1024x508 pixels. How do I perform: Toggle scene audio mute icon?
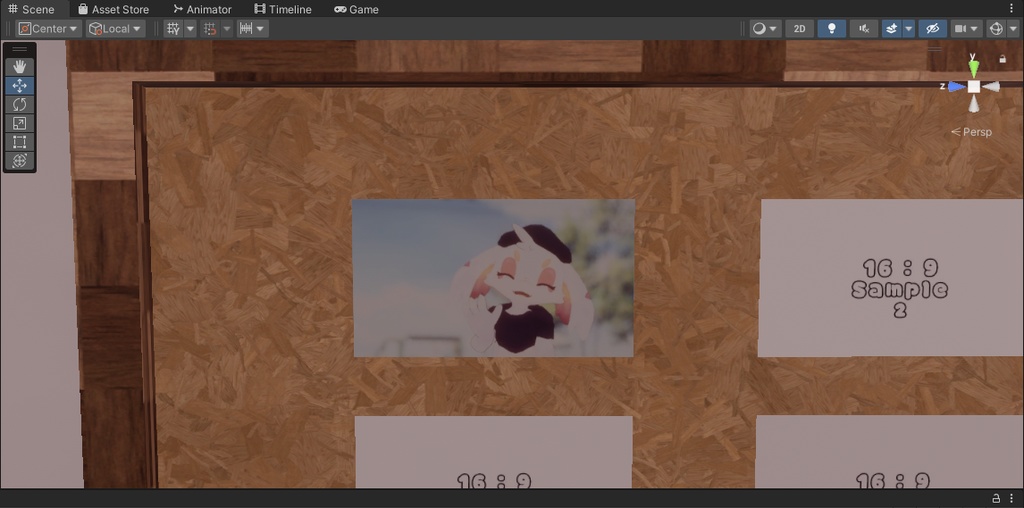click(x=864, y=29)
